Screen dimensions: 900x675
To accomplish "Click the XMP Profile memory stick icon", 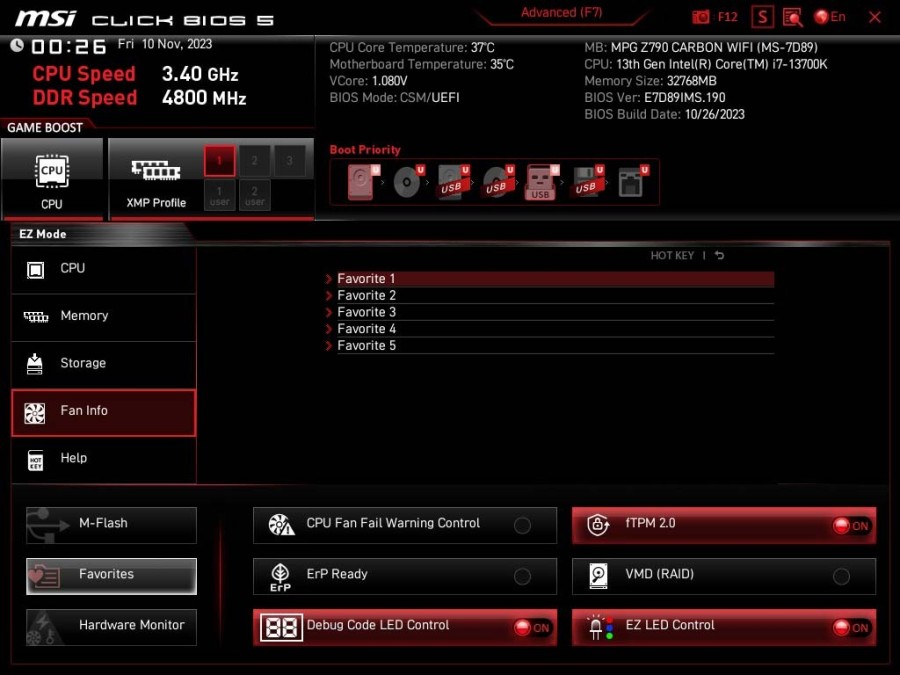I will pyautogui.click(x=156, y=170).
